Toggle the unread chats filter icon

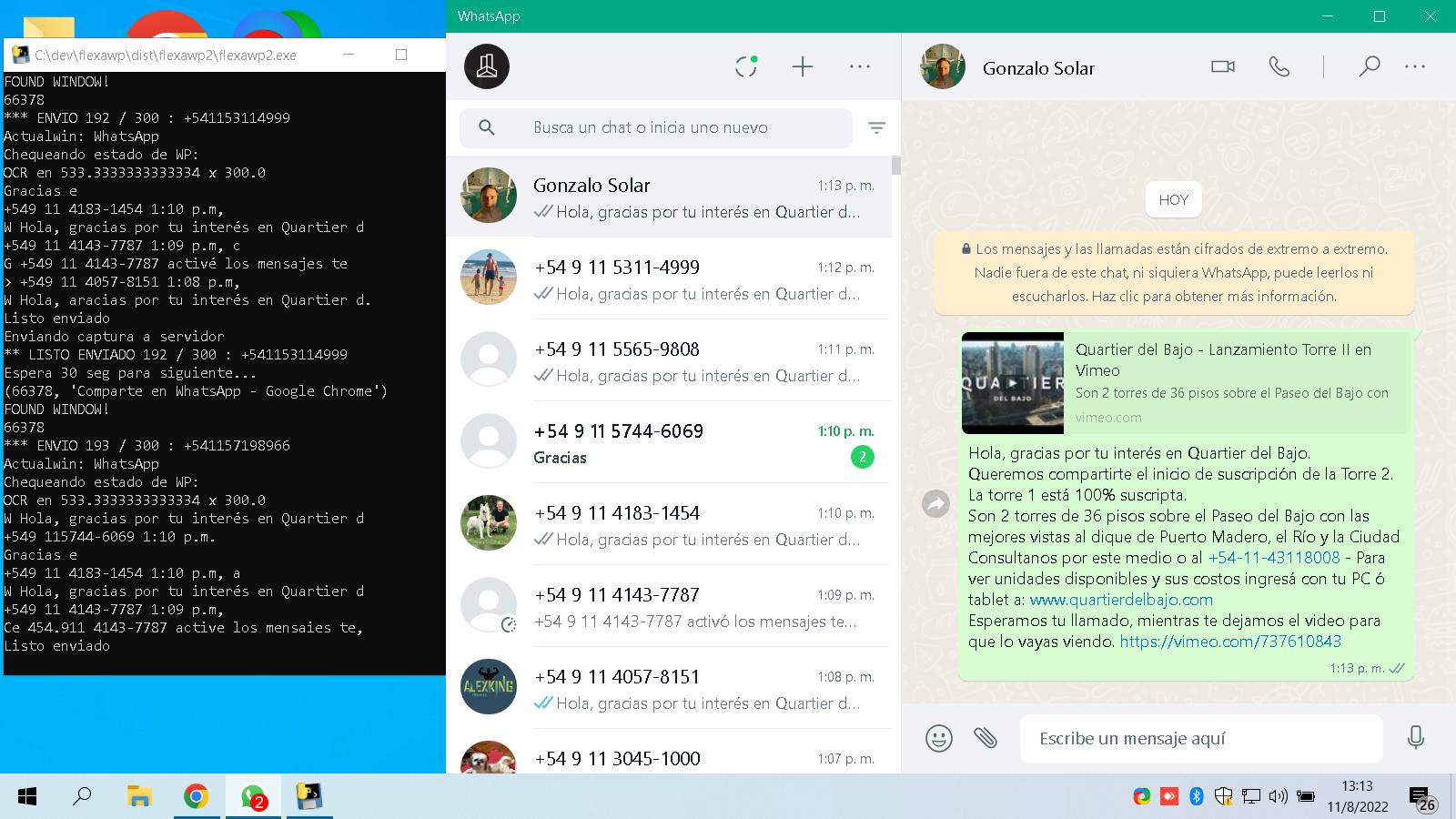(876, 127)
